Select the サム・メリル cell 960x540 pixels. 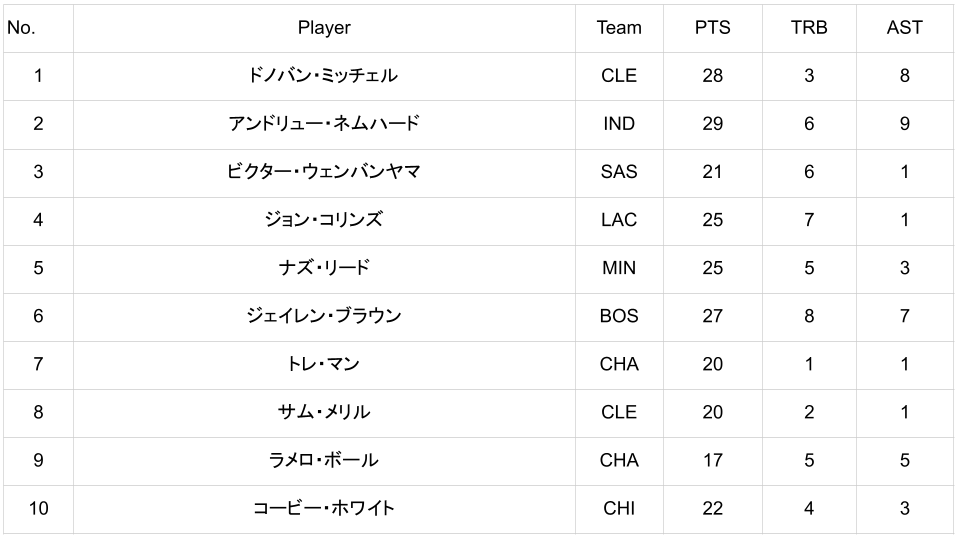(x=324, y=412)
